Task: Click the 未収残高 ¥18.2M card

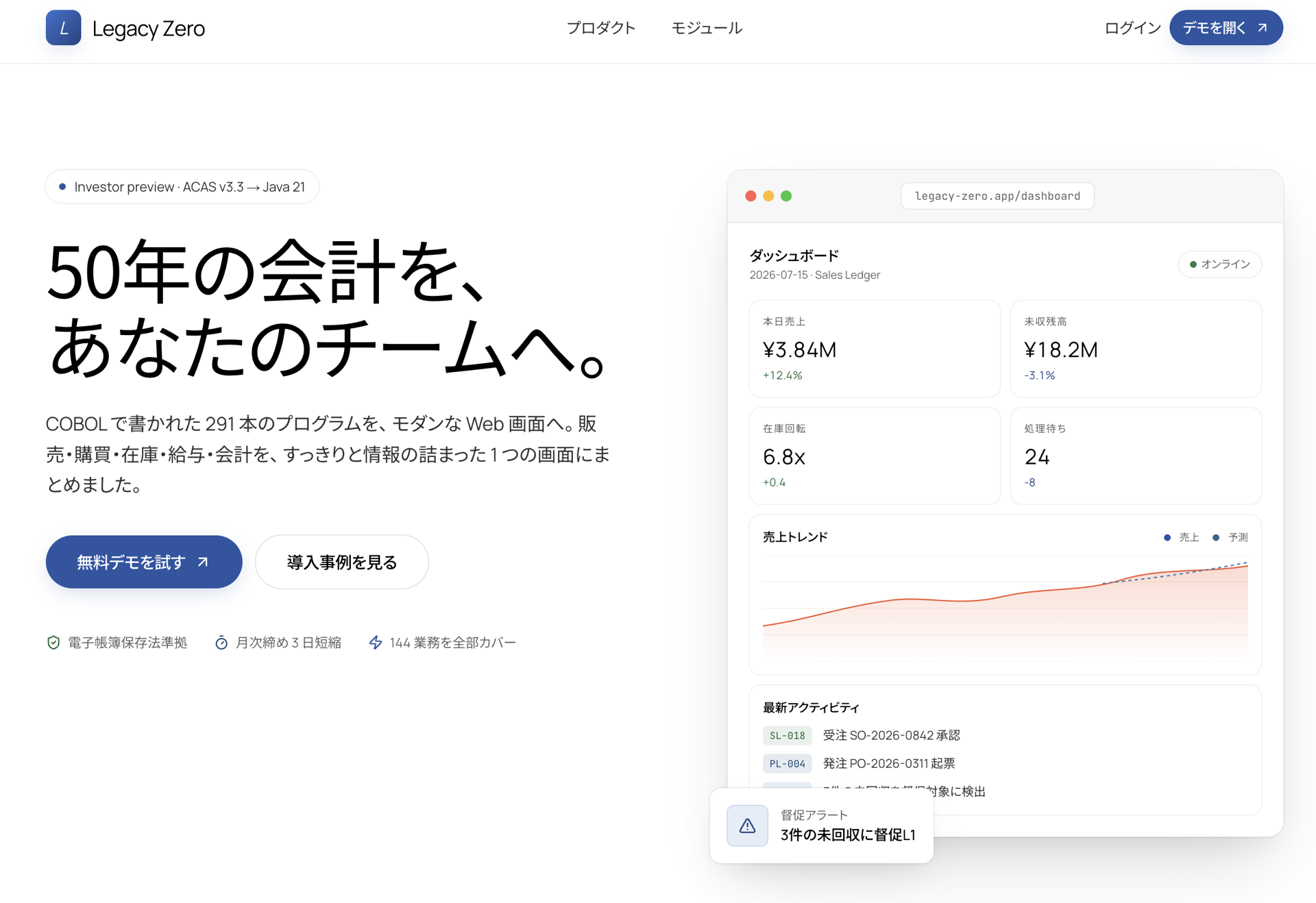Action: point(1136,349)
